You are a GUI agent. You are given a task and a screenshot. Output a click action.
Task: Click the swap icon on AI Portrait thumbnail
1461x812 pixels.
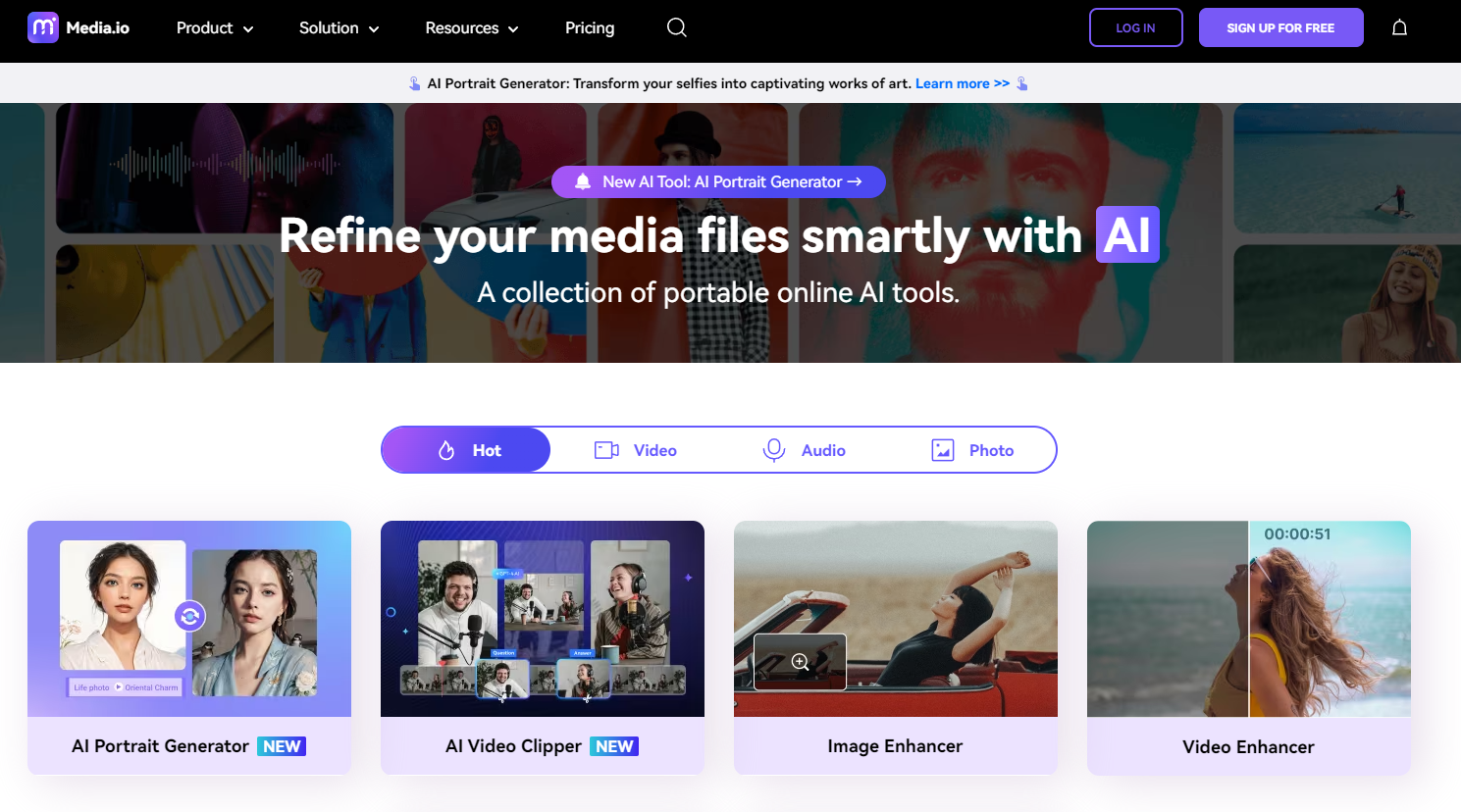coord(190,616)
